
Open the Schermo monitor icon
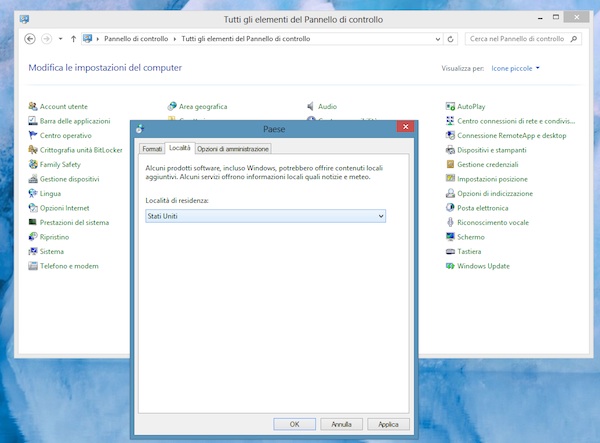click(x=450, y=237)
